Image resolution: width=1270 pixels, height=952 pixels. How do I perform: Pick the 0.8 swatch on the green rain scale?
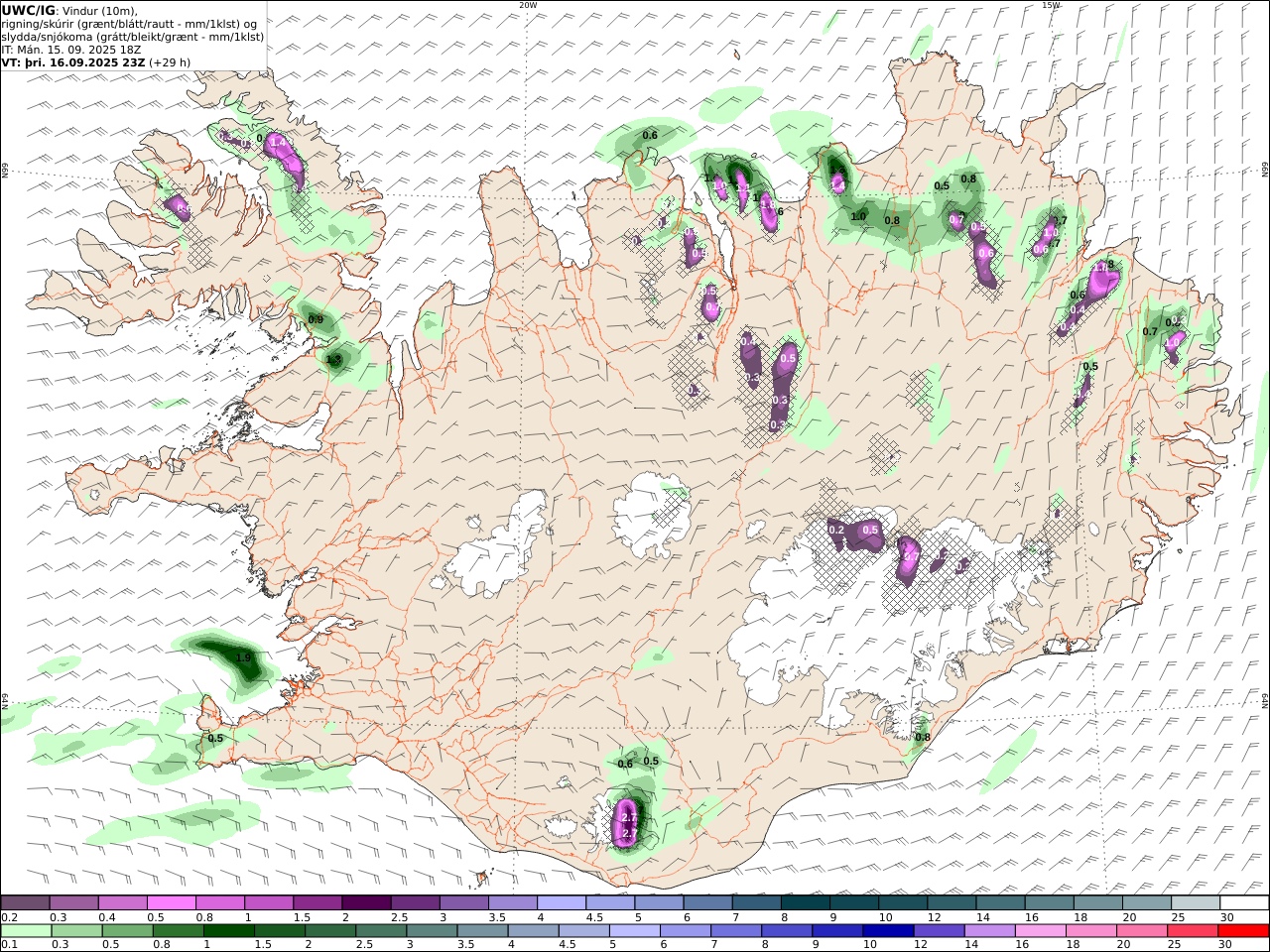[178, 930]
